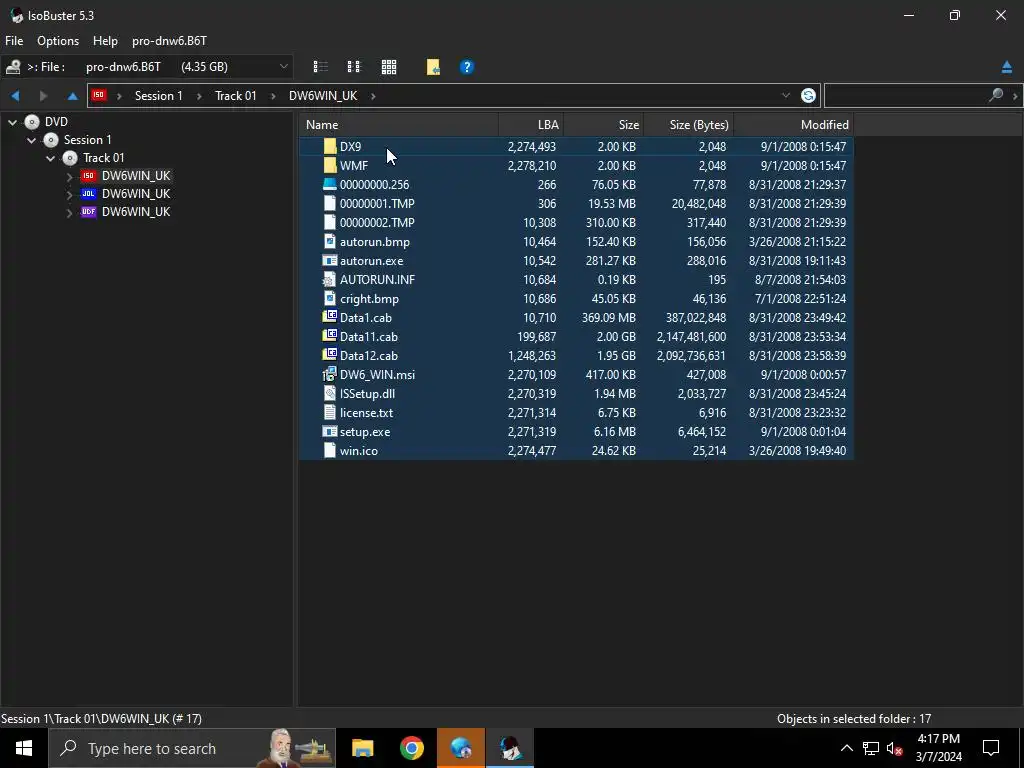Open the blue help question mark icon
This screenshot has height=768, width=1024.
[x=466, y=67]
